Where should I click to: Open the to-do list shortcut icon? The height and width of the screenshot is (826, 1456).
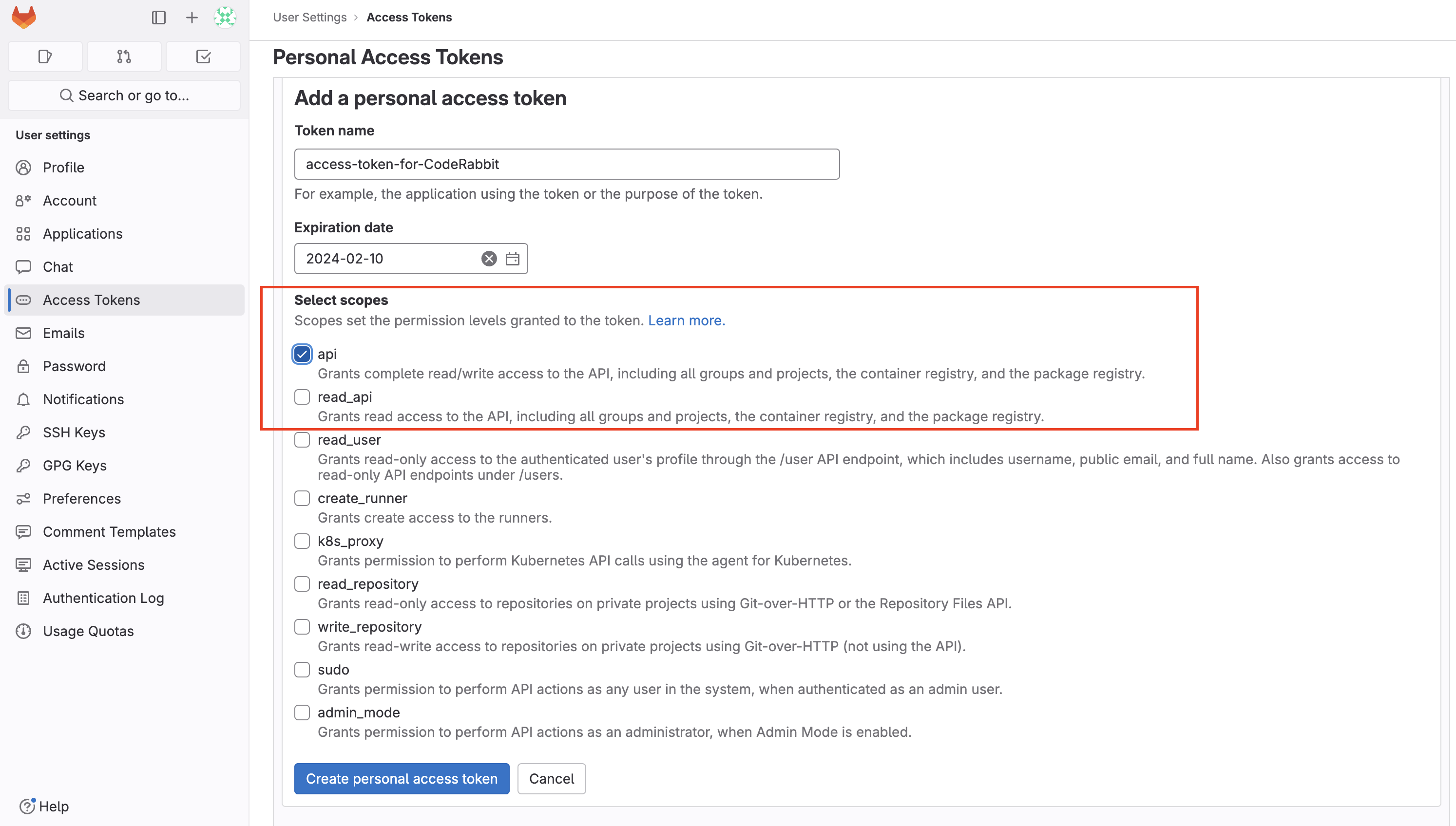tap(203, 56)
